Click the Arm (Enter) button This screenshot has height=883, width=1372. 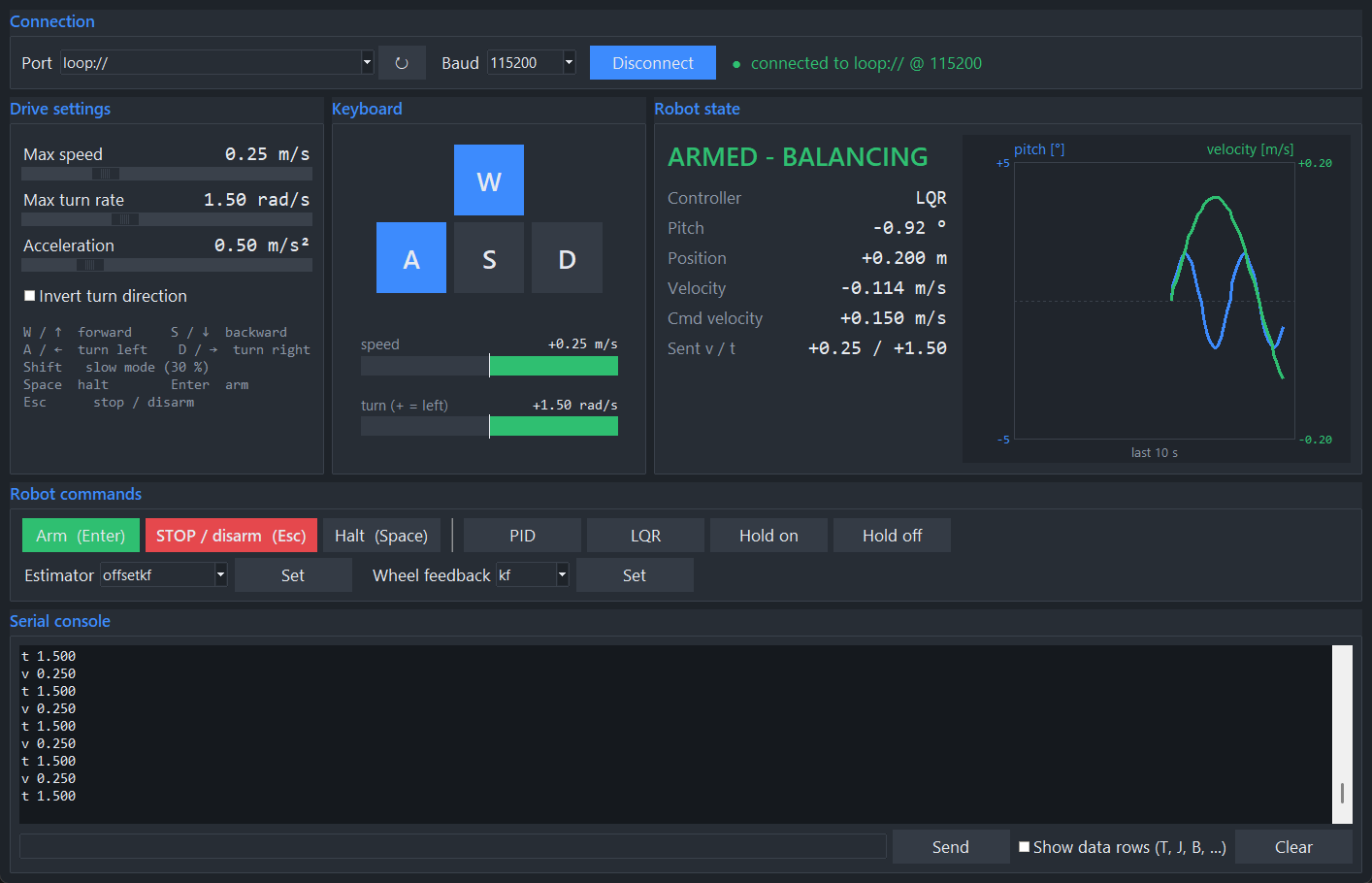81,536
